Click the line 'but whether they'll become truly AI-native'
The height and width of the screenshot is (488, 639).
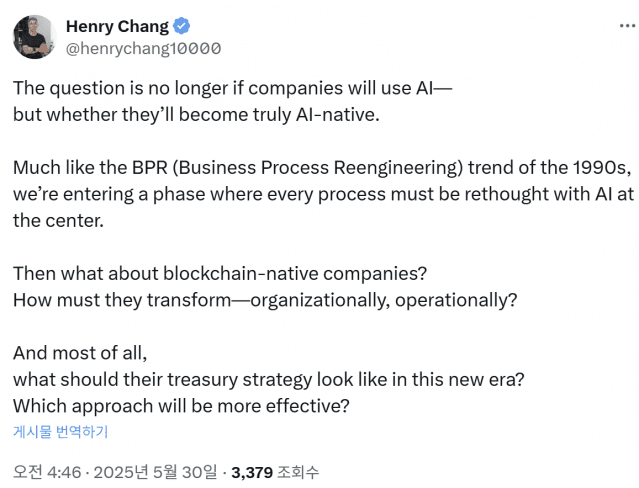coord(196,115)
